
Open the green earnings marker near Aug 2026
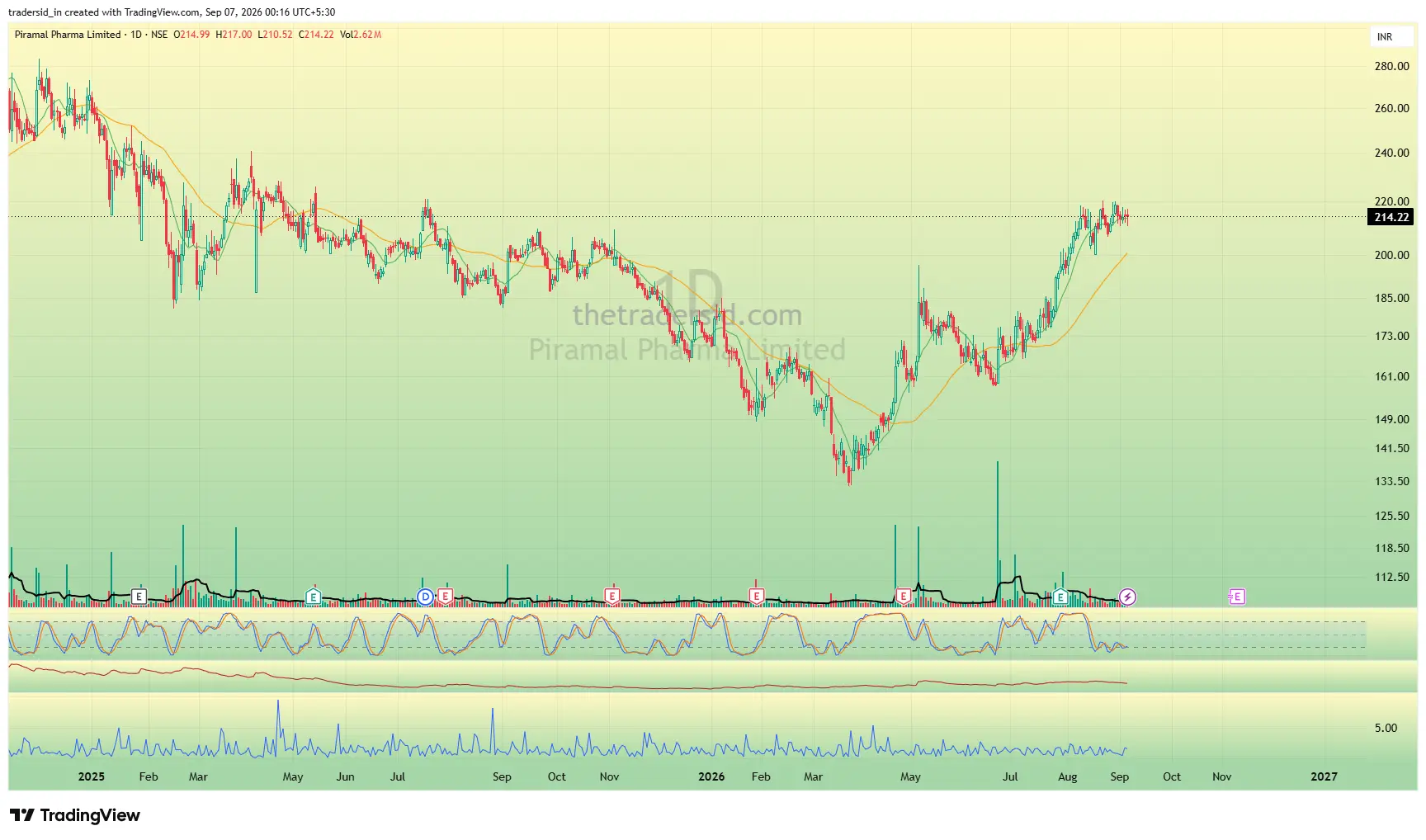click(x=1060, y=596)
